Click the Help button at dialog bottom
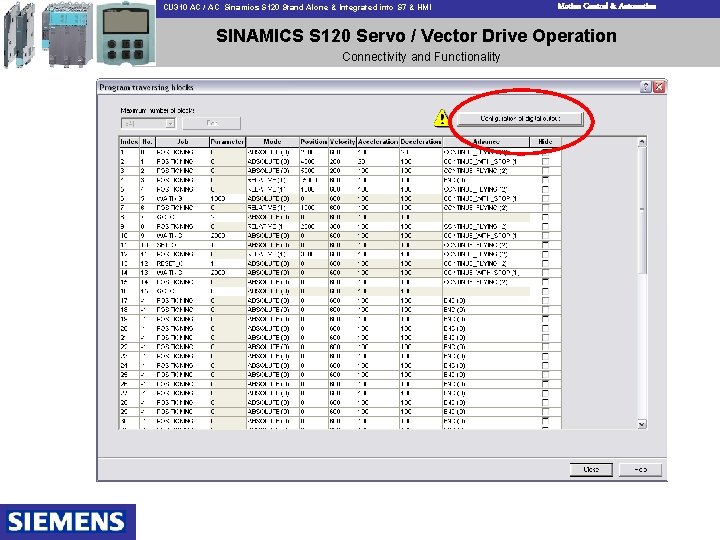 641,469
